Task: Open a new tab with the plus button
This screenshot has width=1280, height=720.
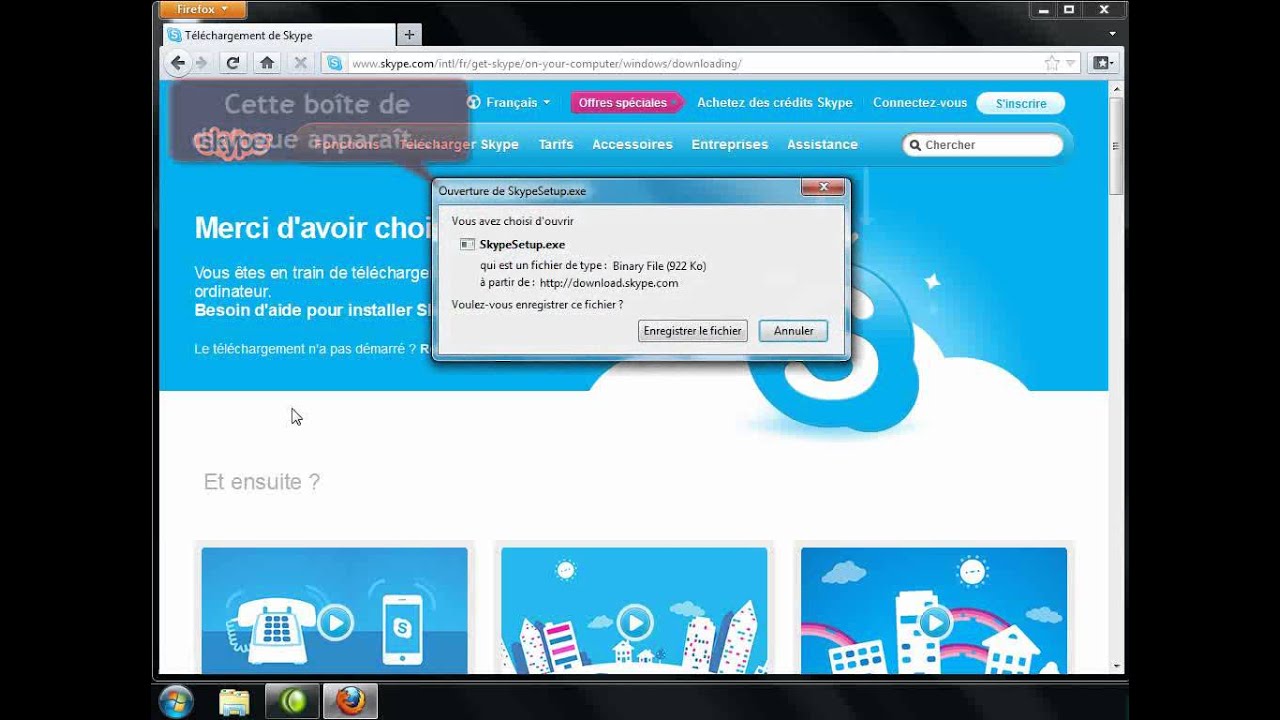Action: 408,35
